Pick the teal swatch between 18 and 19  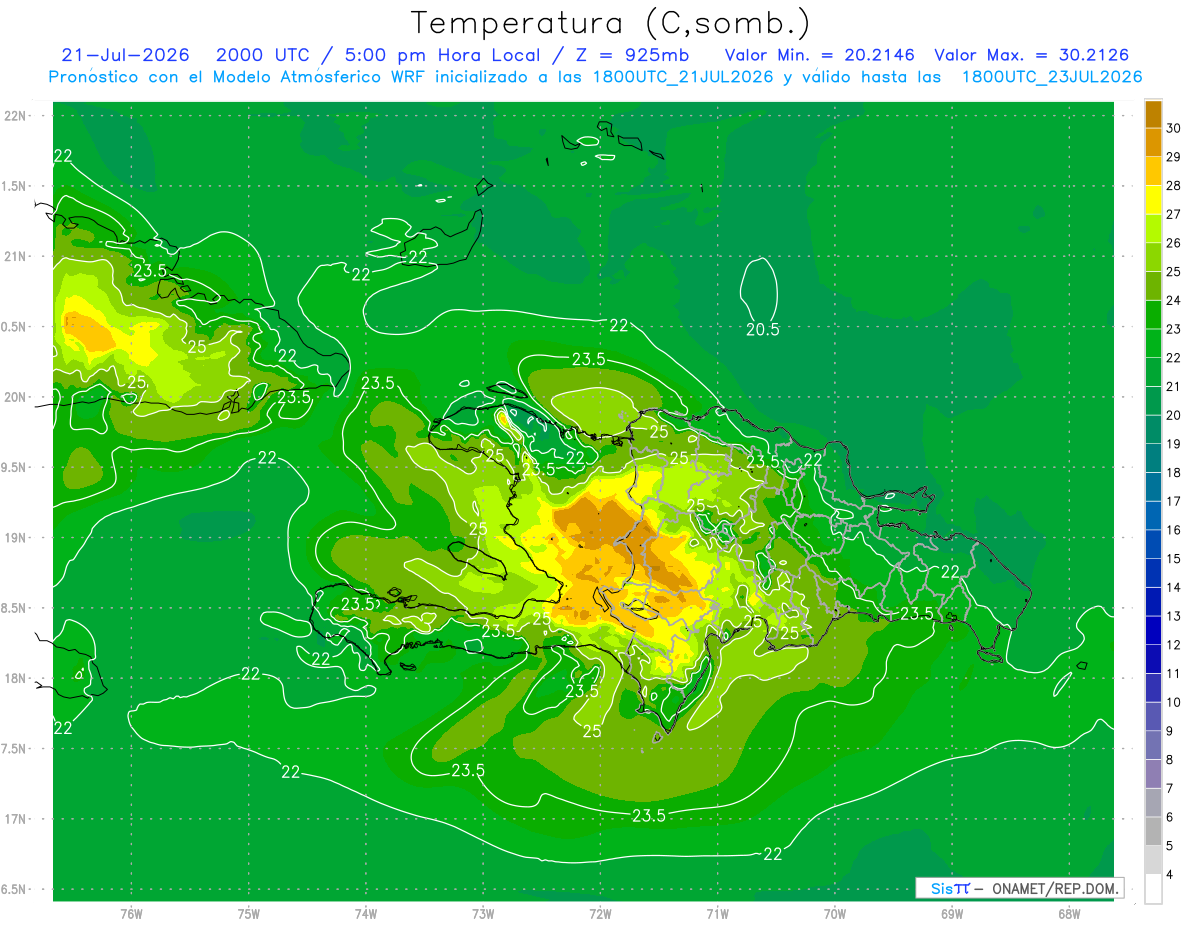1153,458
